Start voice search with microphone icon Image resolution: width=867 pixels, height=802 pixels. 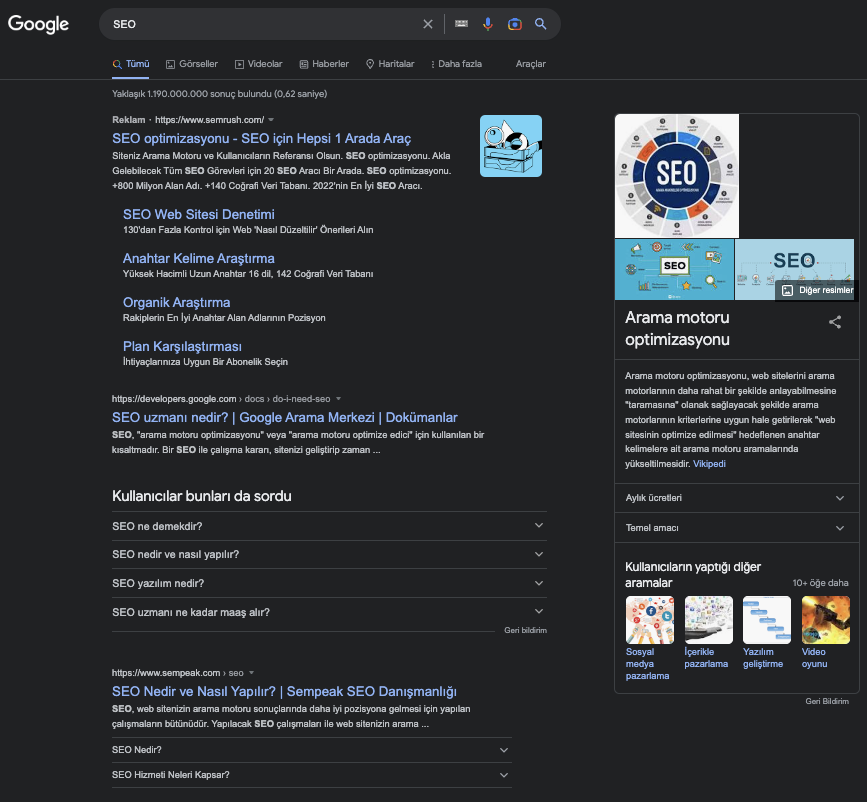click(488, 24)
